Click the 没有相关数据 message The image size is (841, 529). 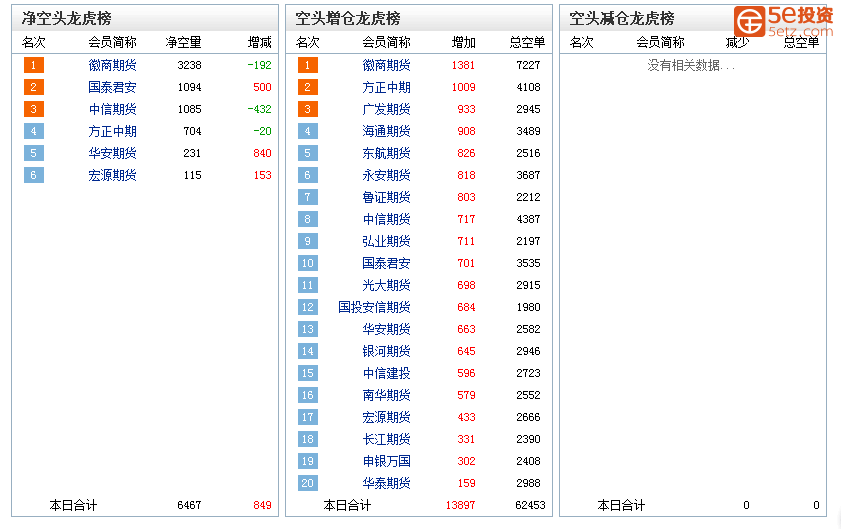[691, 66]
